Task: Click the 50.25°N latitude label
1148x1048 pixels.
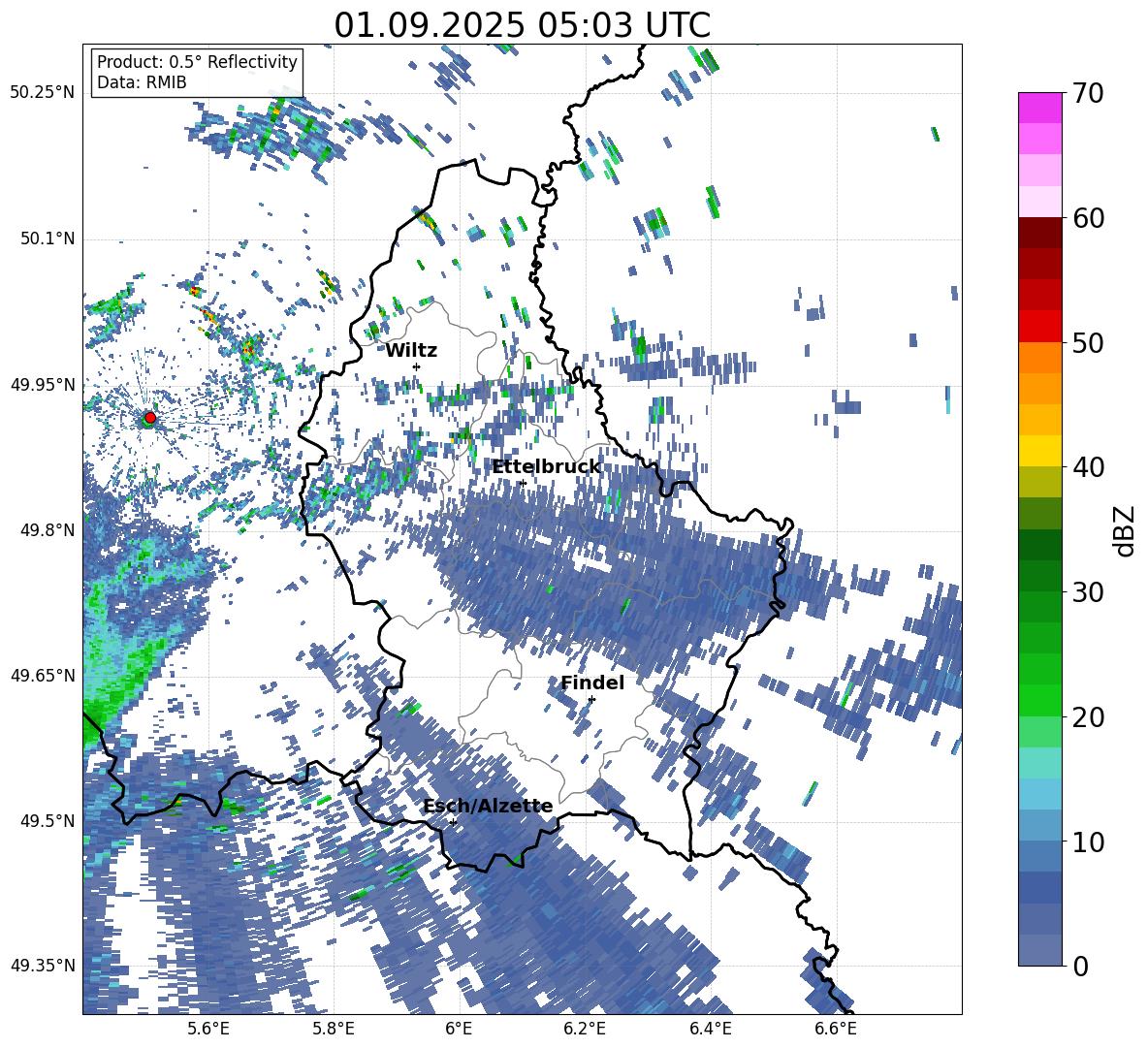Action: [43, 93]
